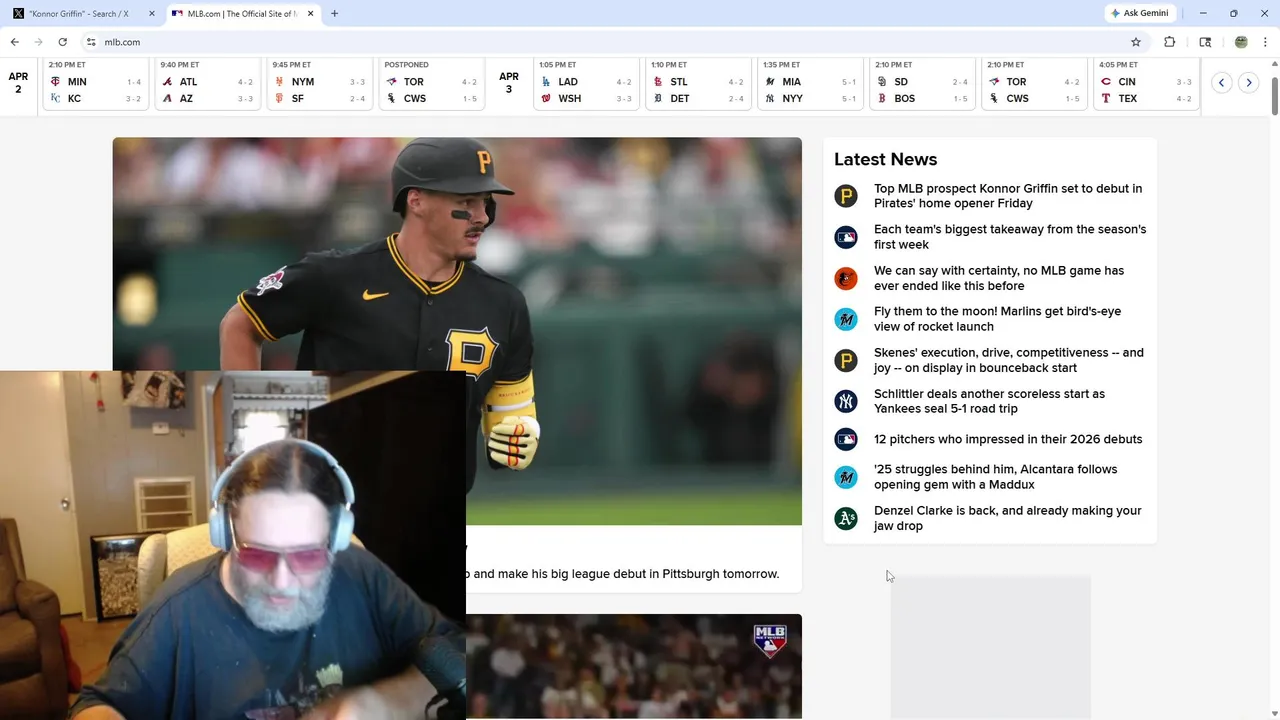Image resolution: width=1280 pixels, height=720 pixels.
Task: Open the ATL vs AZ game card
Action: tap(207, 83)
